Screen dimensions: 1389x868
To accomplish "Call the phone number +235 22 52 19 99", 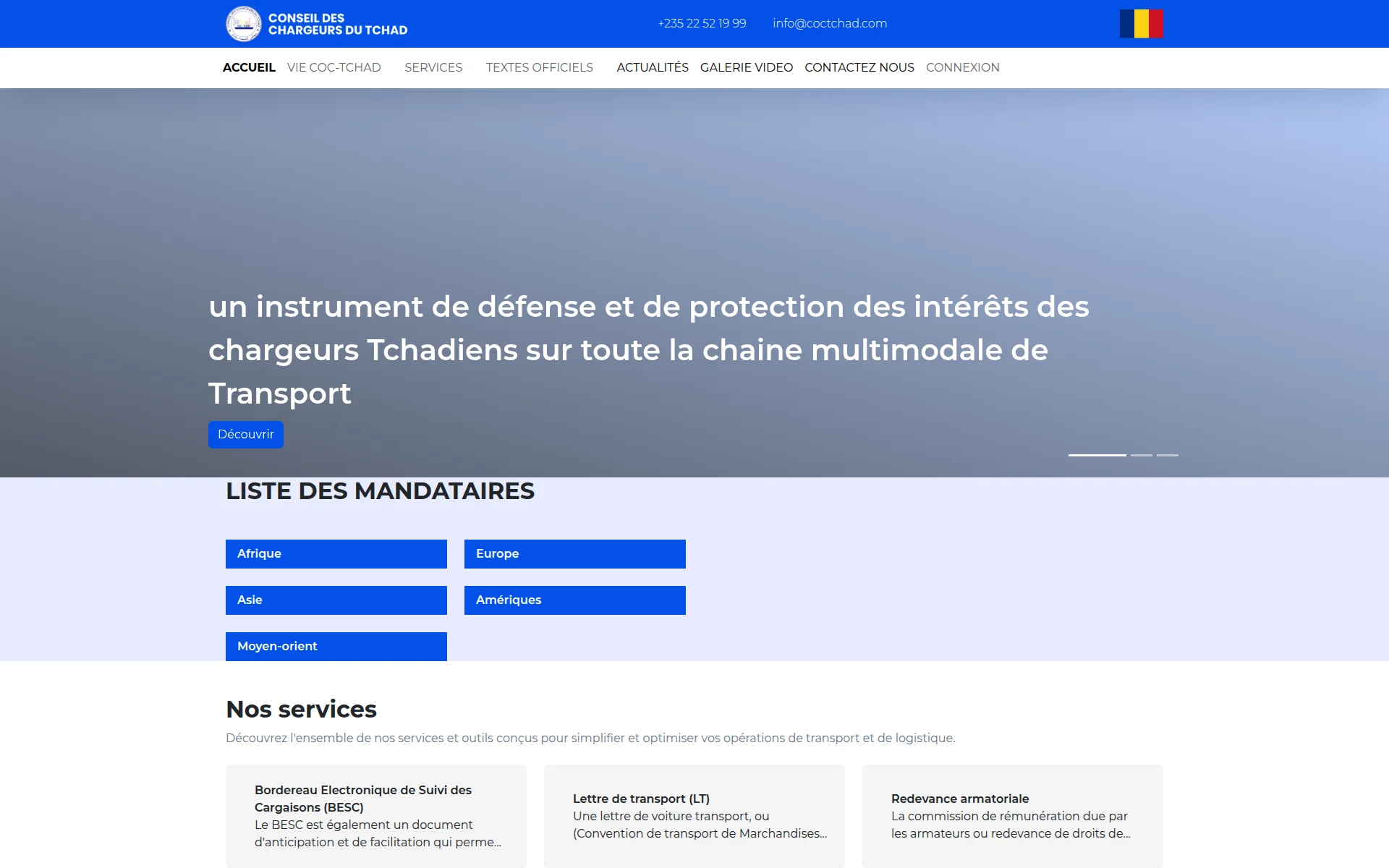I will pyautogui.click(x=702, y=23).
